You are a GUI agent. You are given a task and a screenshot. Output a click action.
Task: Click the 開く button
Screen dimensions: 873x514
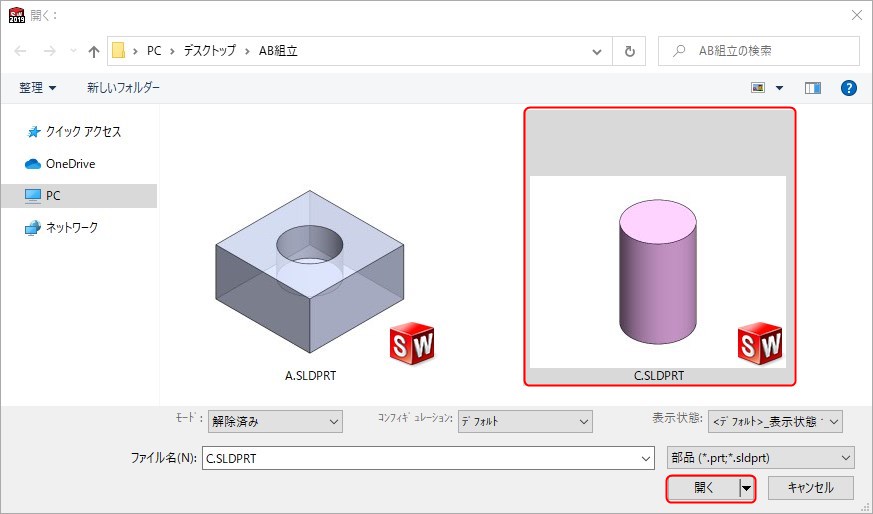pos(703,488)
